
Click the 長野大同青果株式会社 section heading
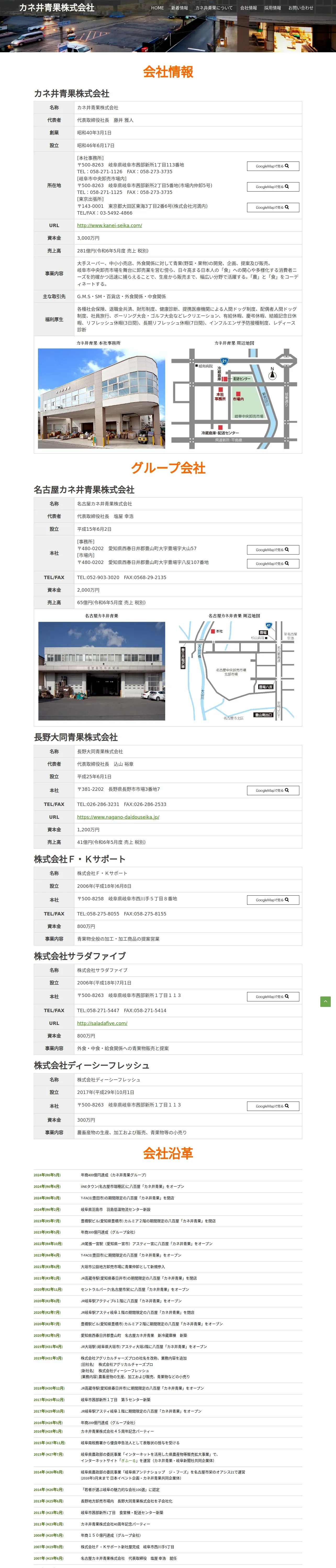tap(76, 737)
